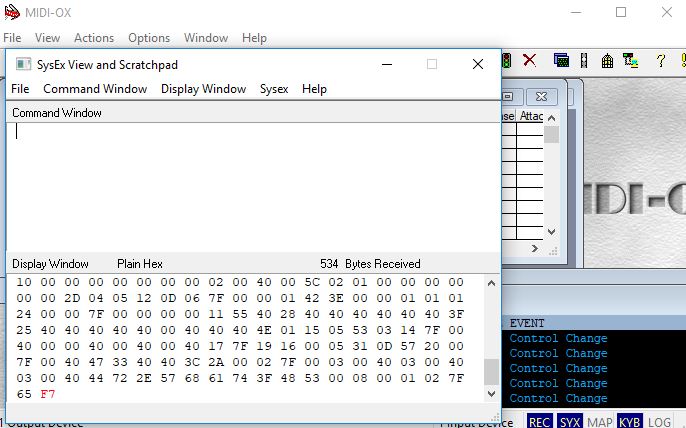Click the traffic light toolbar icon

(x=506, y=60)
